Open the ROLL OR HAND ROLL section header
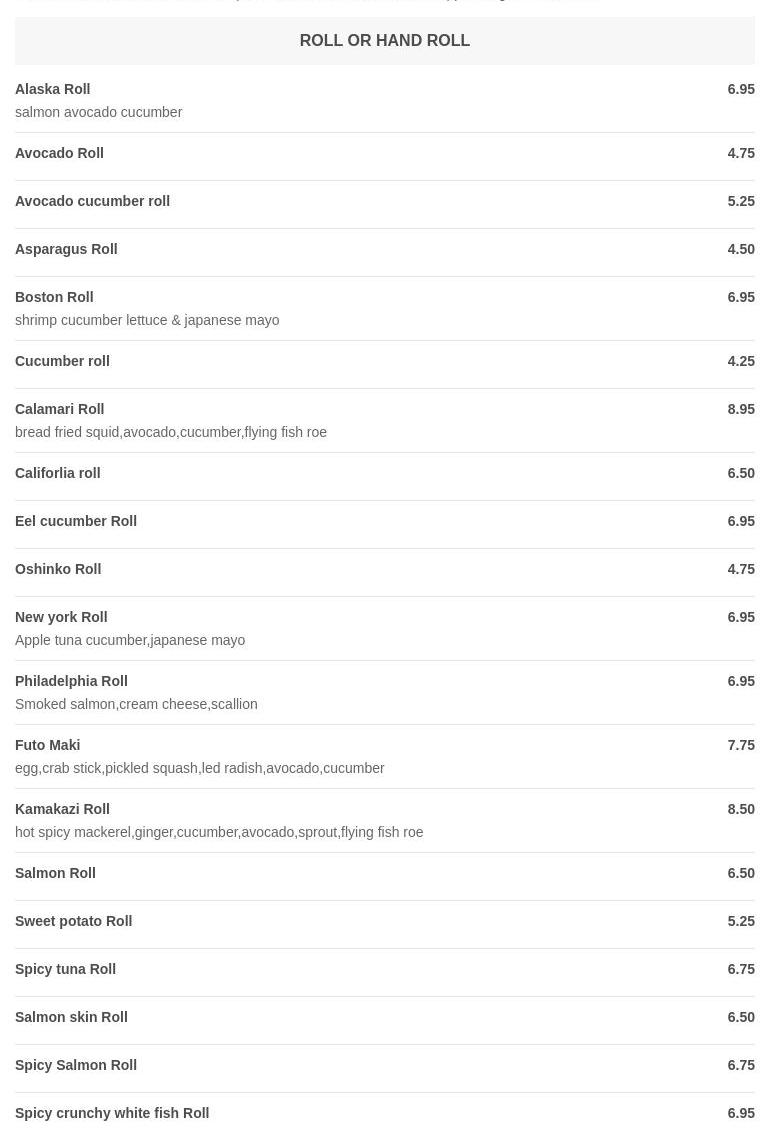The width and height of the screenshot is (770, 1130). coord(384,41)
